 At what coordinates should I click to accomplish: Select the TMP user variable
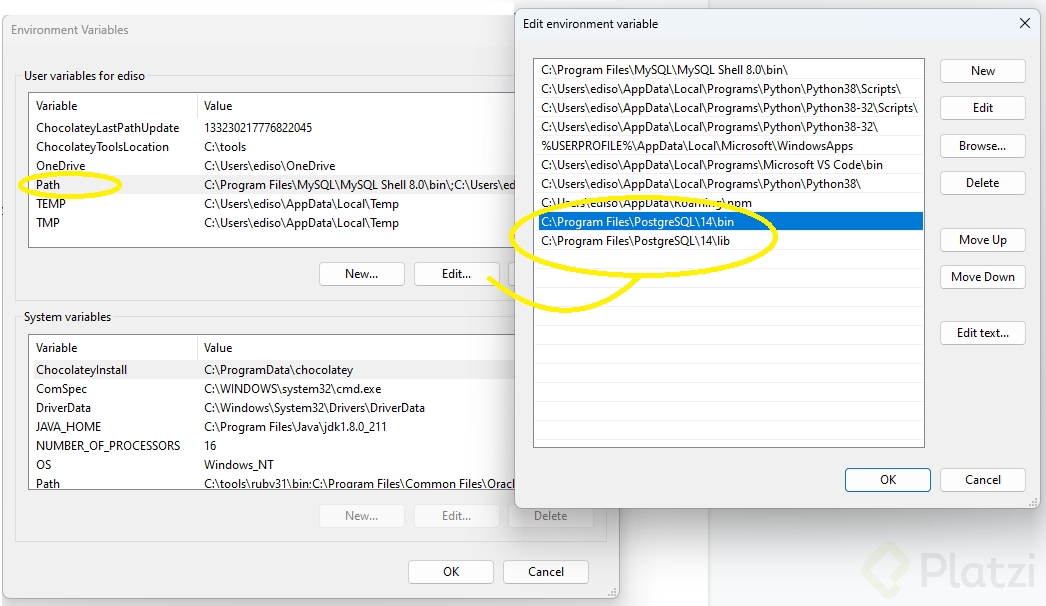click(x=48, y=223)
